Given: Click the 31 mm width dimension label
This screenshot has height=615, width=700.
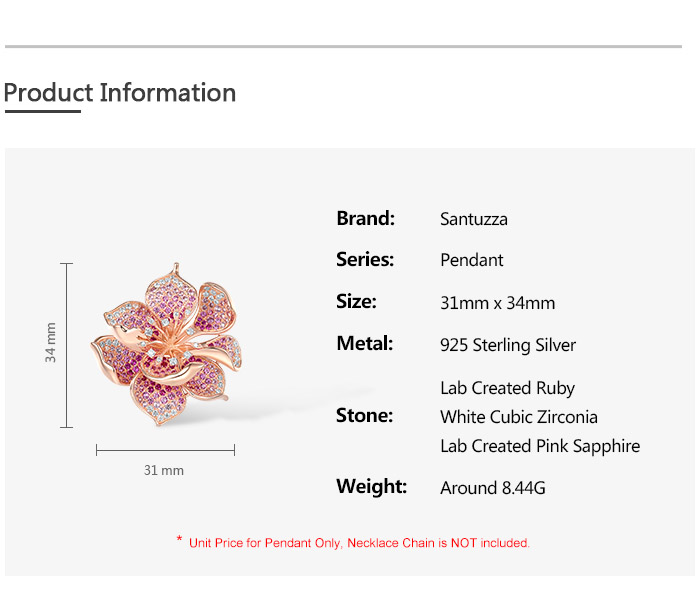Looking at the screenshot, I should (x=164, y=470).
